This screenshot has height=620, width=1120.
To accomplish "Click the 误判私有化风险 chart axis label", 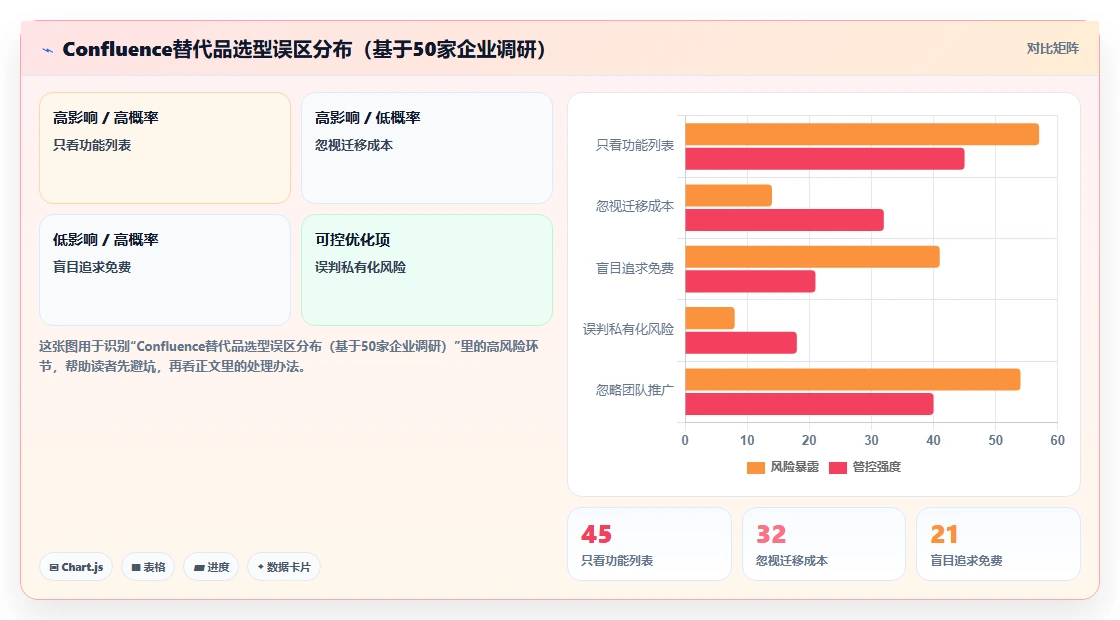I will [x=629, y=329].
